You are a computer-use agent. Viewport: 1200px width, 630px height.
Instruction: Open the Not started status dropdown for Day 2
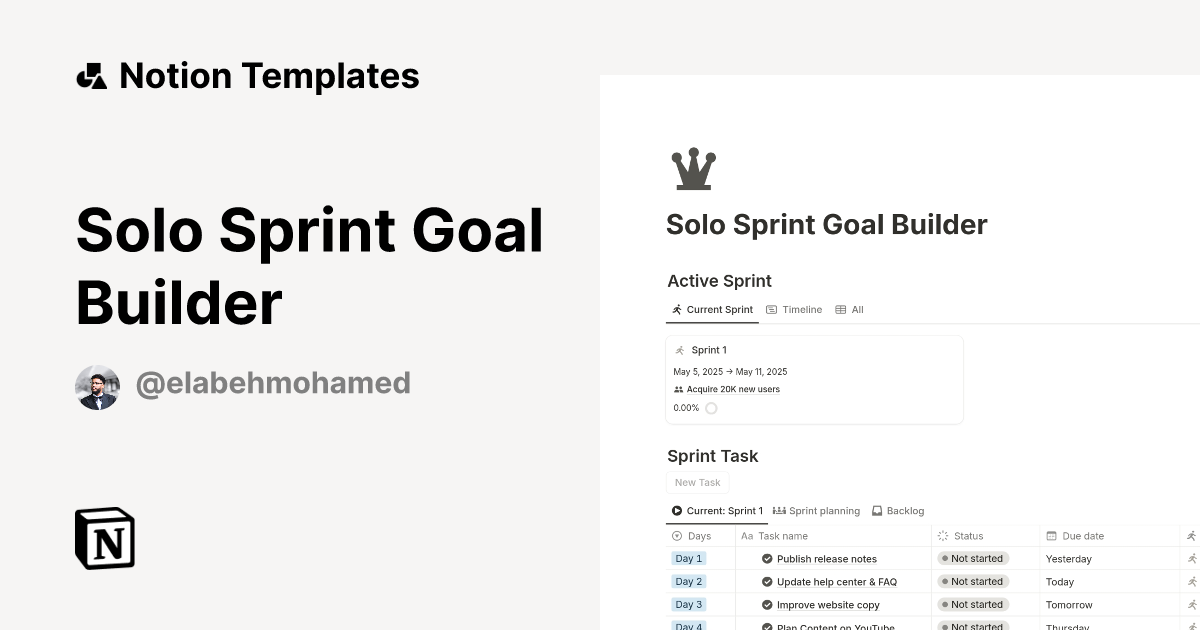pos(976,581)
